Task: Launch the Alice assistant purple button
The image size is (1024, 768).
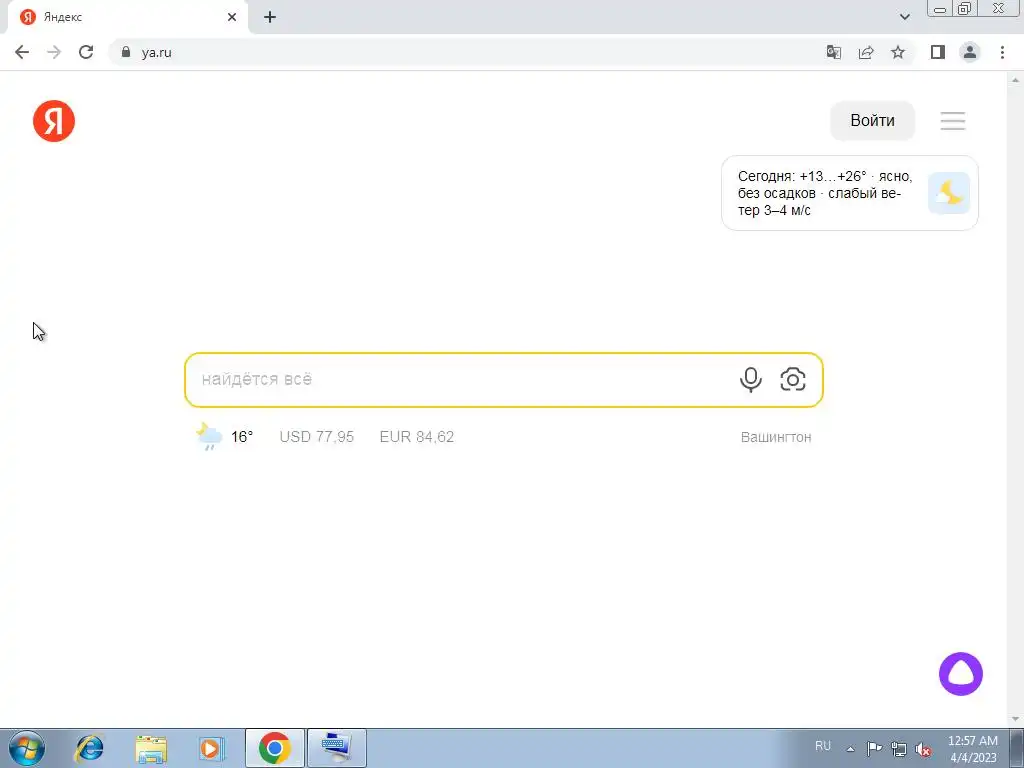Action: click(x=961, y=673)
